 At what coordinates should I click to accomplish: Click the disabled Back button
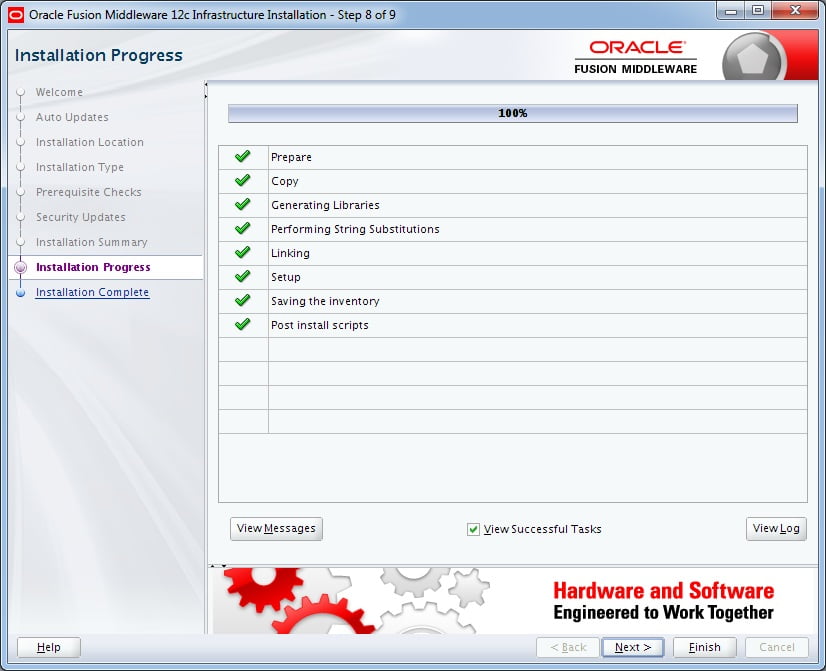tap(568, 647)
